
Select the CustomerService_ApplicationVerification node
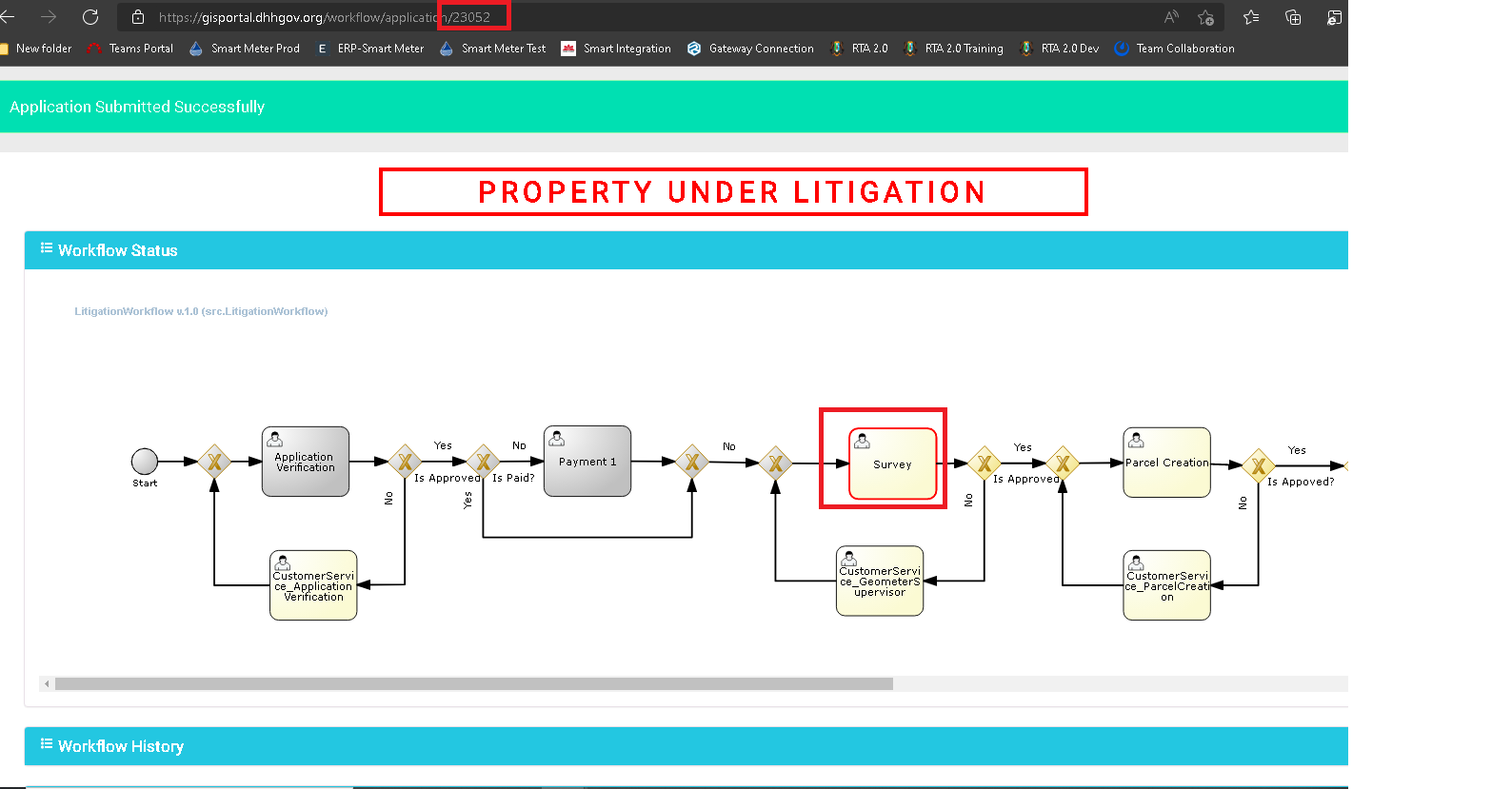(x=313, y=585)
